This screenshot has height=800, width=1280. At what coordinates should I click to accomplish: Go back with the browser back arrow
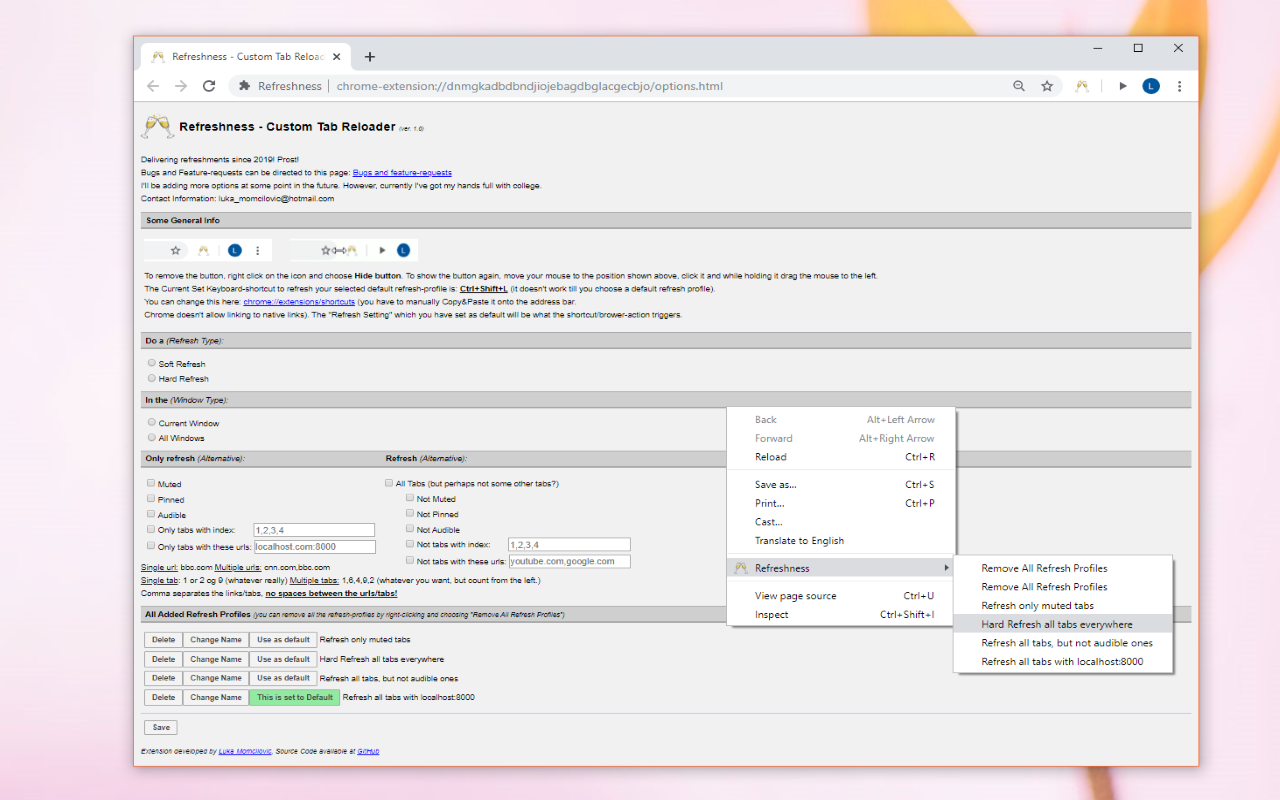(153, 86)
